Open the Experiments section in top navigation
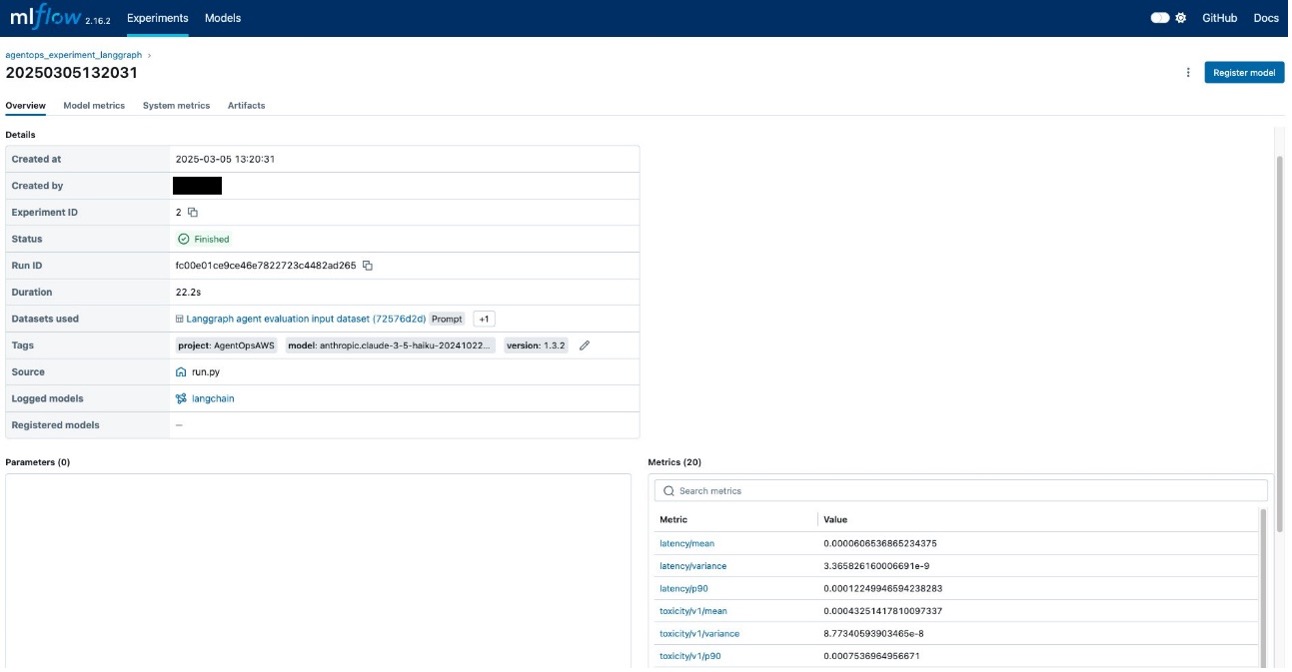The image size is (1292, 672). (158, 18)
